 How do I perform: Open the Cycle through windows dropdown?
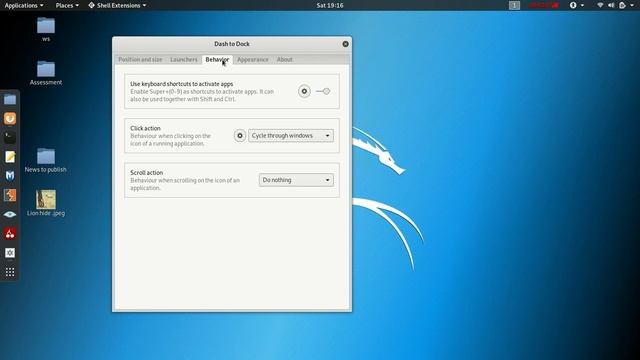(291, 136)
